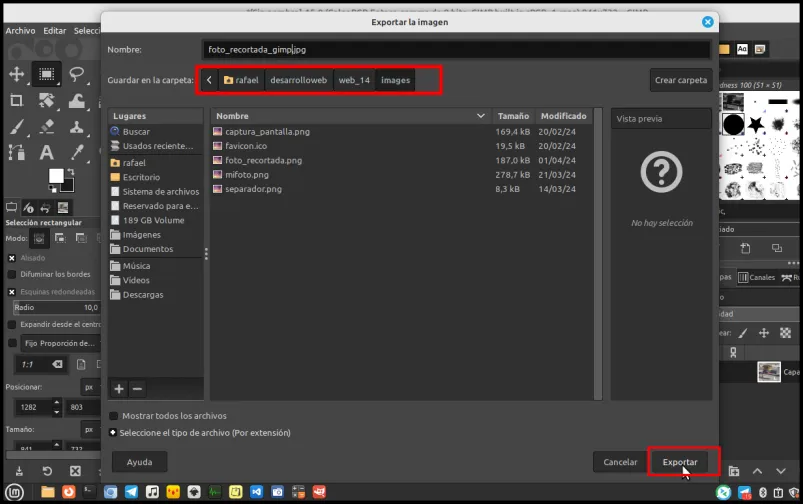Click Crear carpeta button
The image size is (803, 504).
click(x=681, y=80)
